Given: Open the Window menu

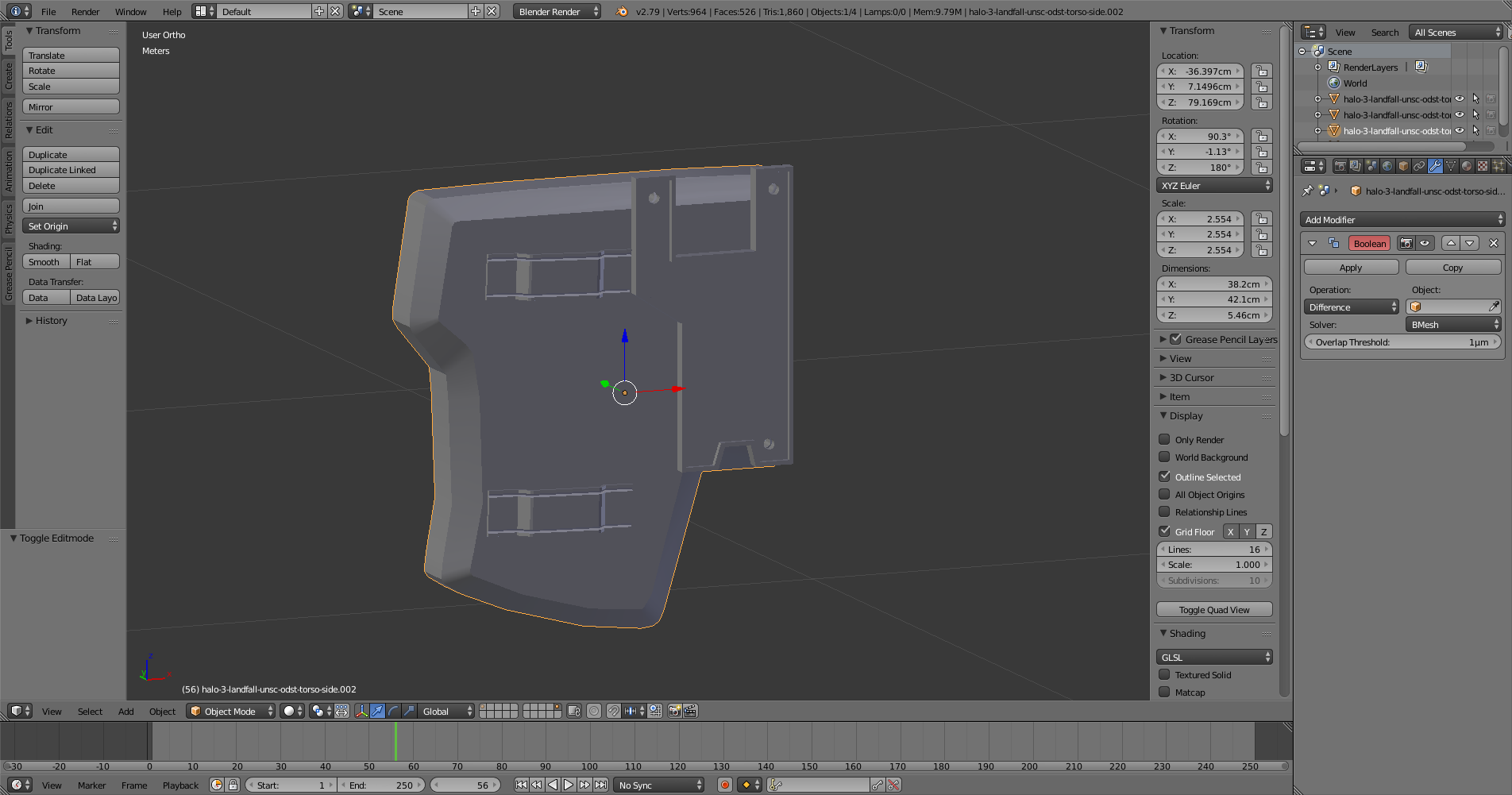Looking at the screenshot, I should (x=130, y=11).
